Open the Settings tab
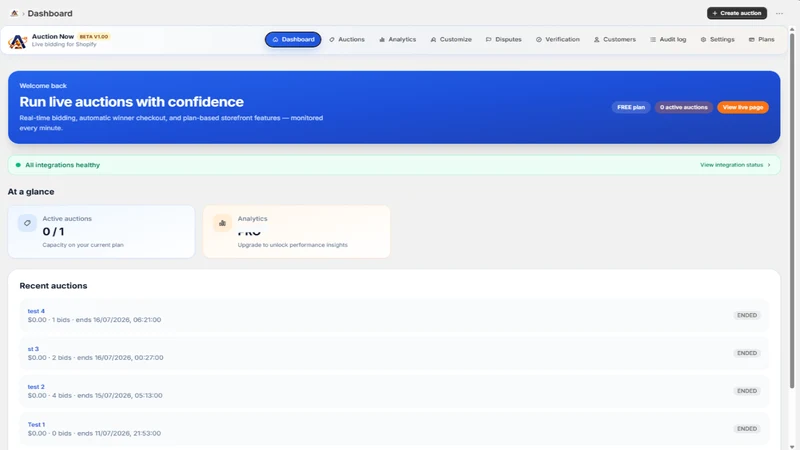 (717, 39)
